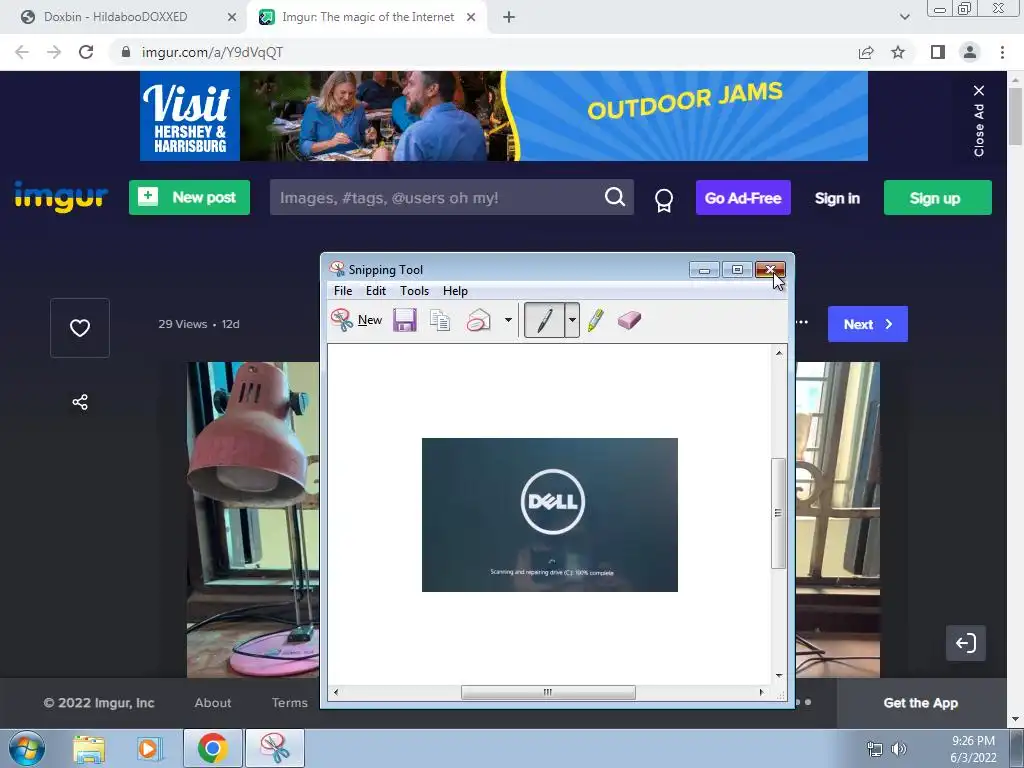This screenshot has height=768, width=1024.
Task: Click the New post button
Action: point(189,197)
